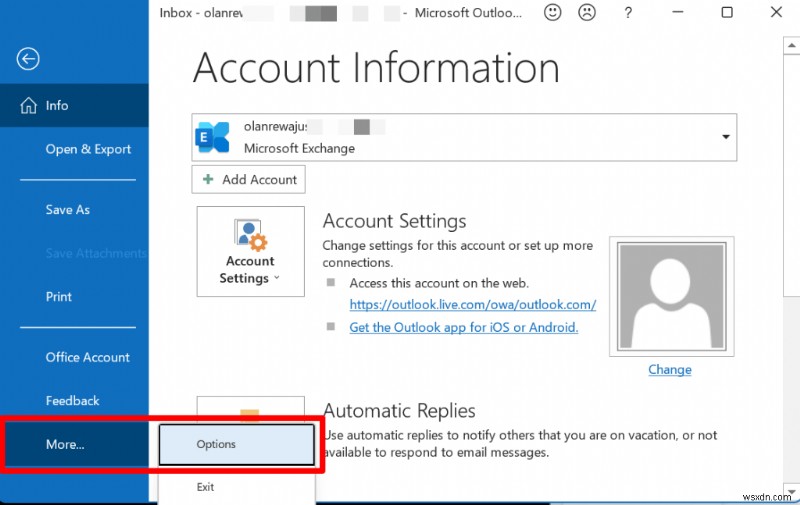This screenshot has width=800, height=505.
Task: Choose Options from the More menu
Action: 237,444
